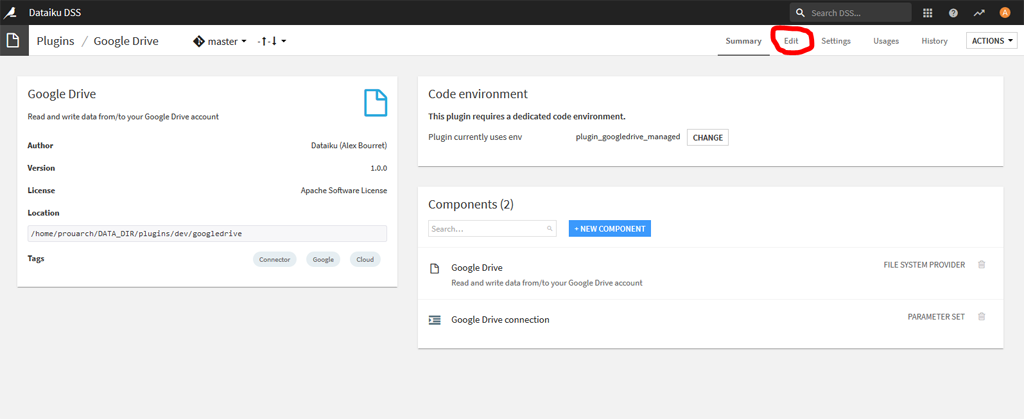Expand the master branch dropdown
Image resolution: width=1024 pixels, height=419 pixels.
pos(220,41)
